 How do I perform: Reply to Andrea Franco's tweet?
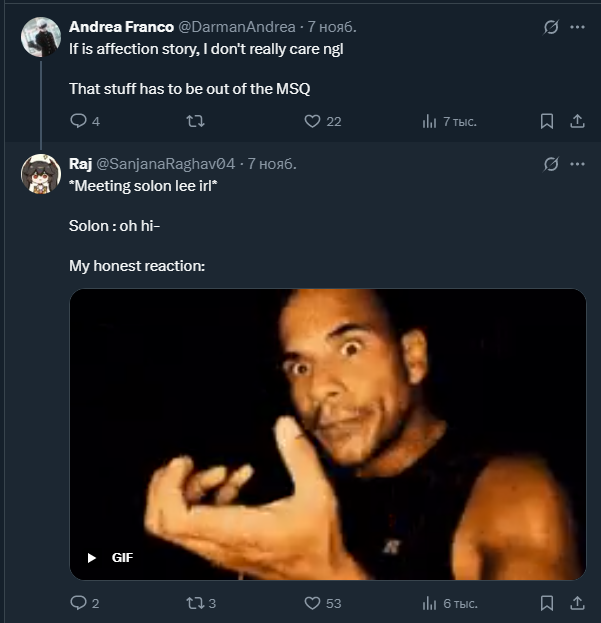[79, 121]
